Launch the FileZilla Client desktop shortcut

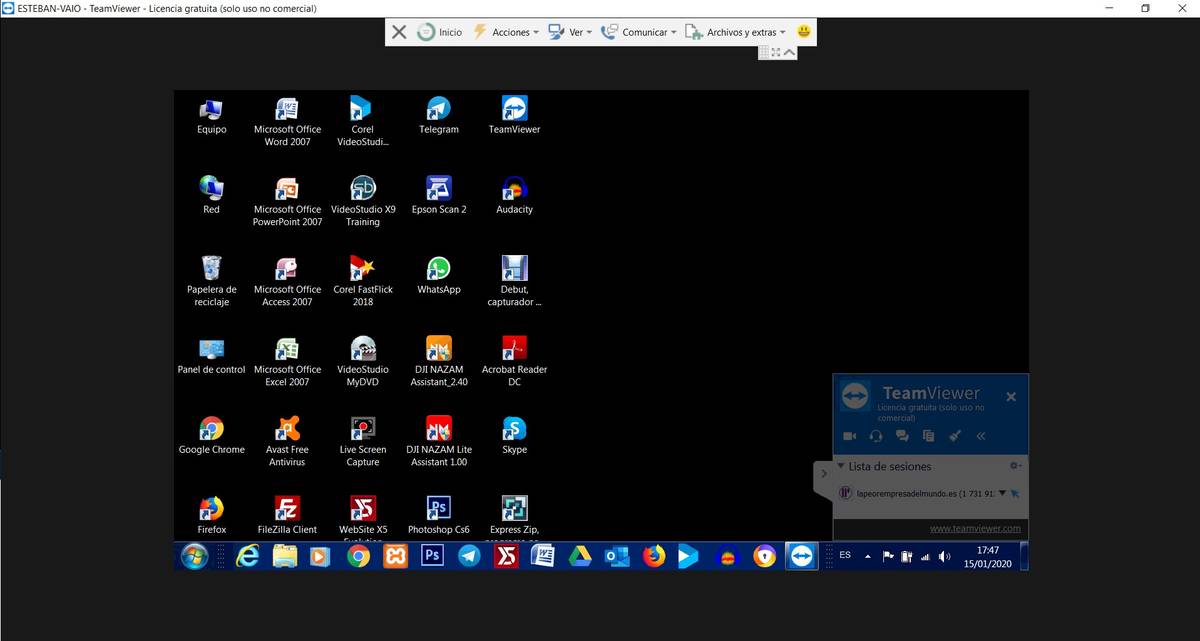click(x=287, y=516)
